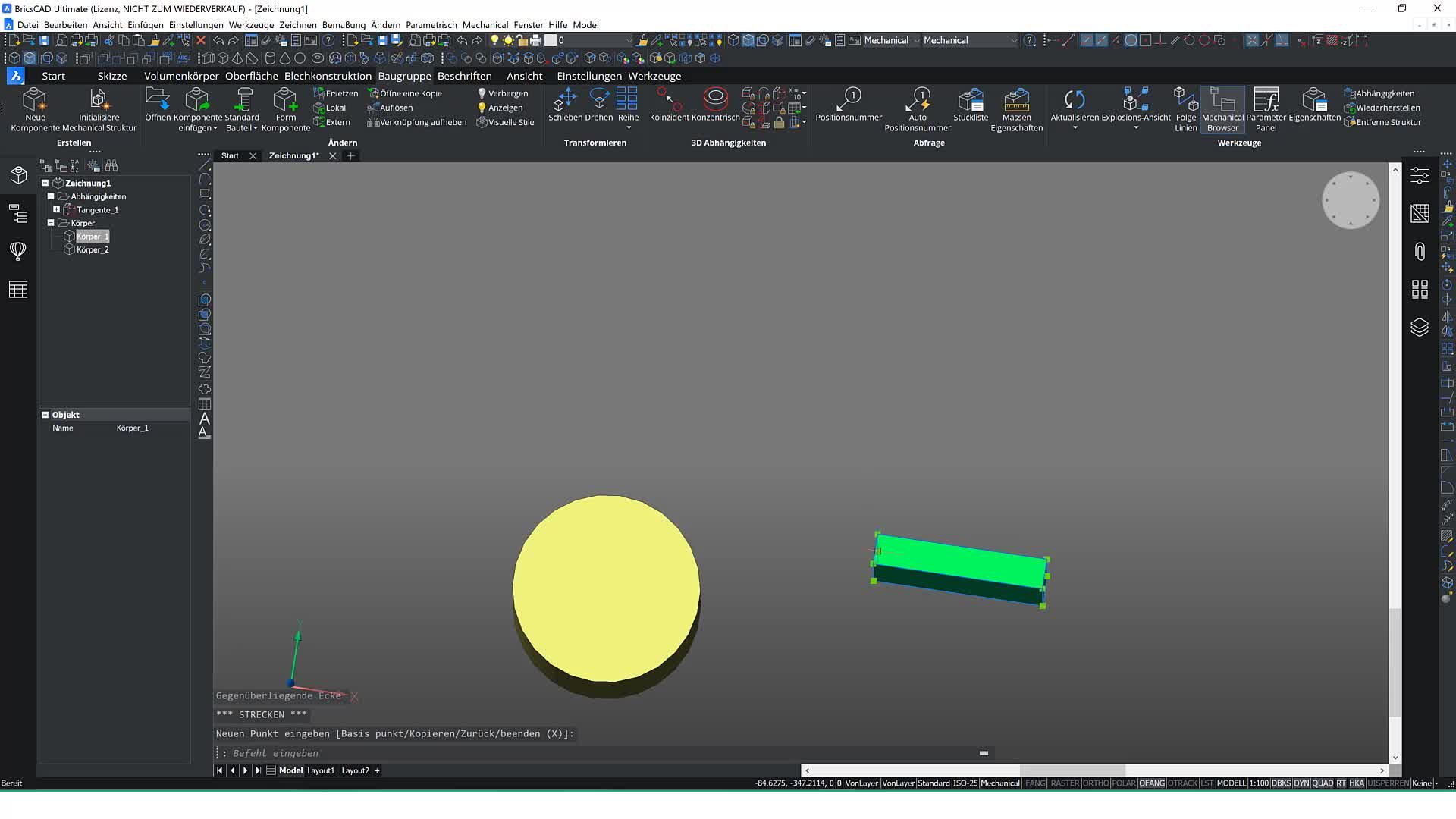Click vertical scrollbar thumb of drawing area
This screenshot has height=819, width=1456.
coord(1395,662)
